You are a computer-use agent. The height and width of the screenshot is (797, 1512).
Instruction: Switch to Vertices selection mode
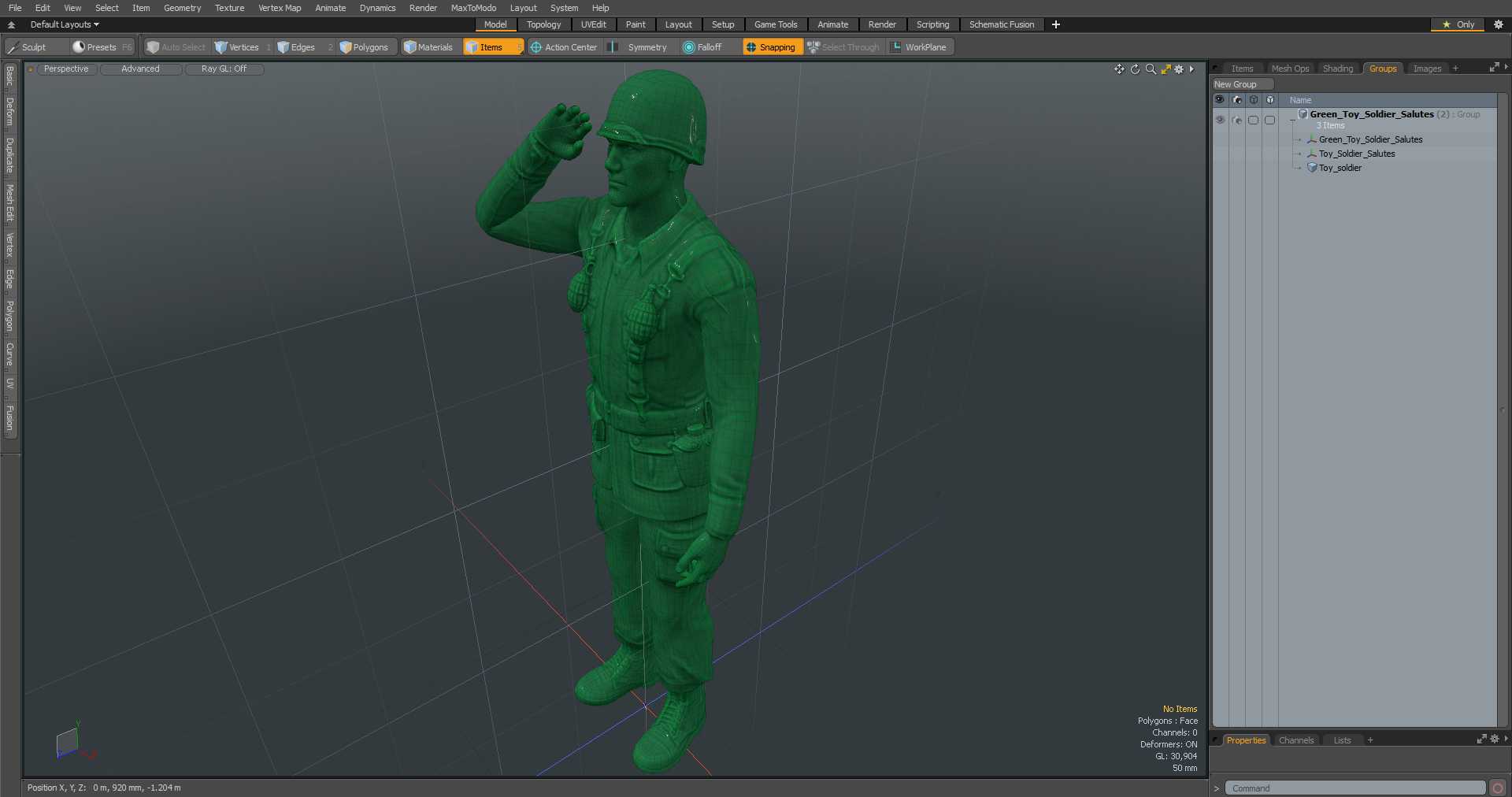(243, 47)
